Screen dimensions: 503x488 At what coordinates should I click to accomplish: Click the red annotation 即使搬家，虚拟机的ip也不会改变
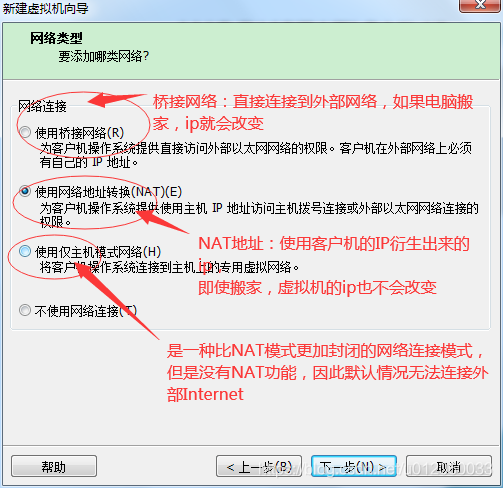click(317, 288)
